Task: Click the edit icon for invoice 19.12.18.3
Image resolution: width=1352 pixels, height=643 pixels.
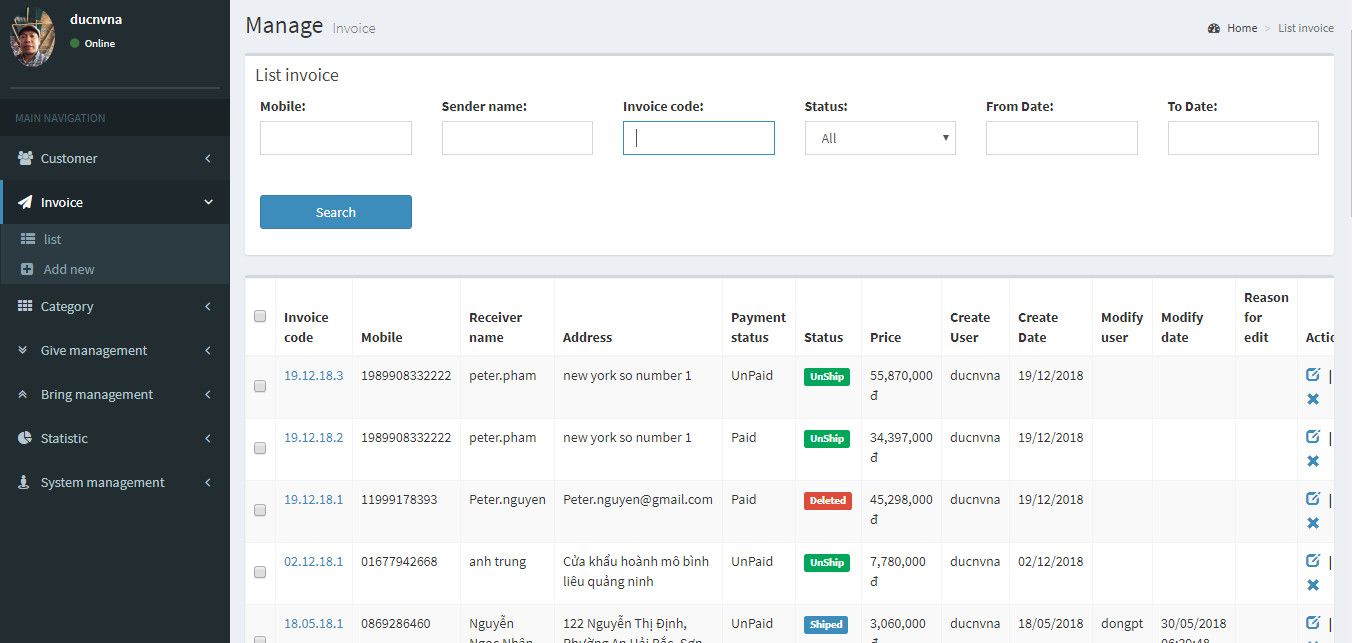Action: click(1312, 375)
